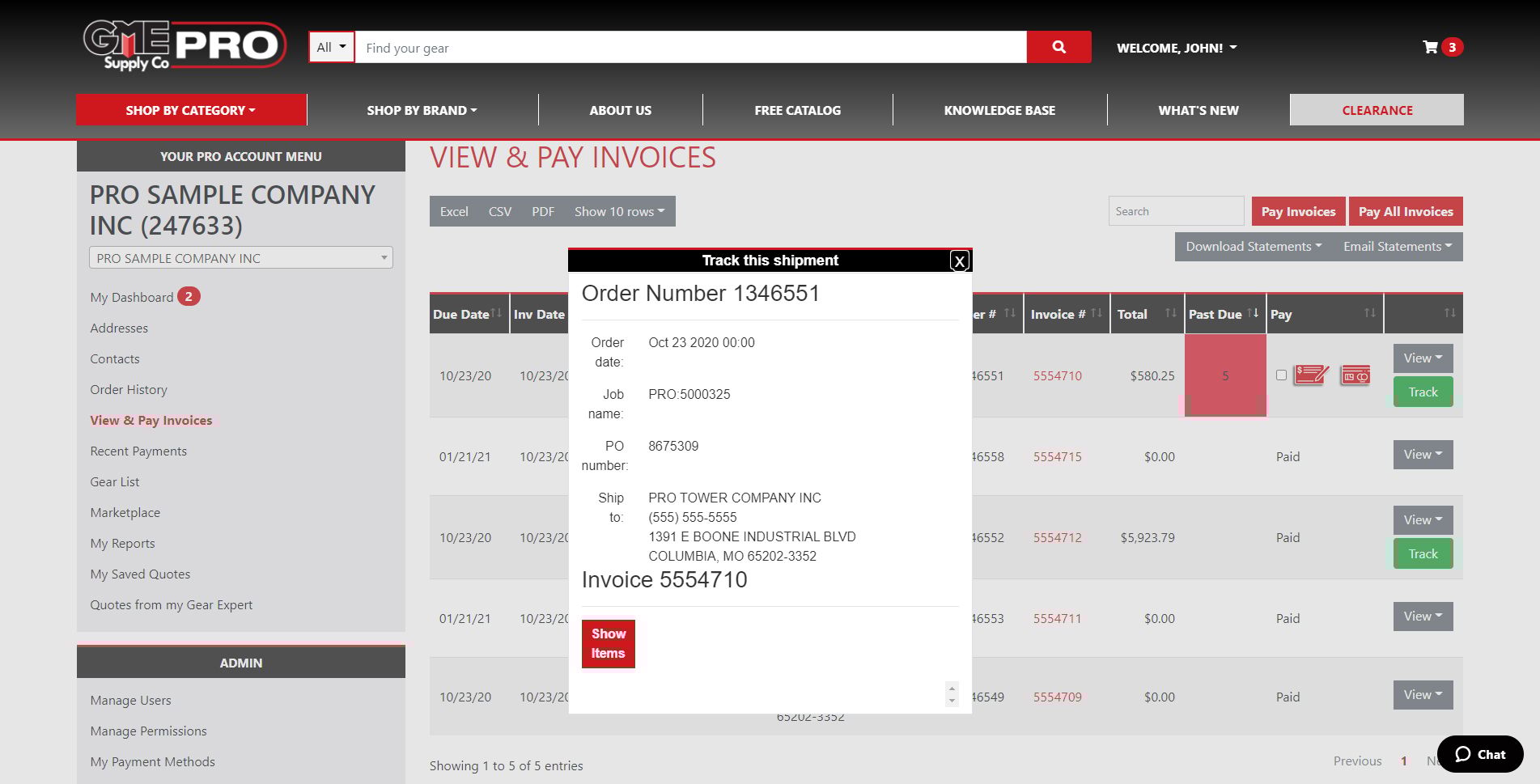Click the magnifying glass search button
Viewport: 1540px width, 784px height.
click(x=1058, y=47)
